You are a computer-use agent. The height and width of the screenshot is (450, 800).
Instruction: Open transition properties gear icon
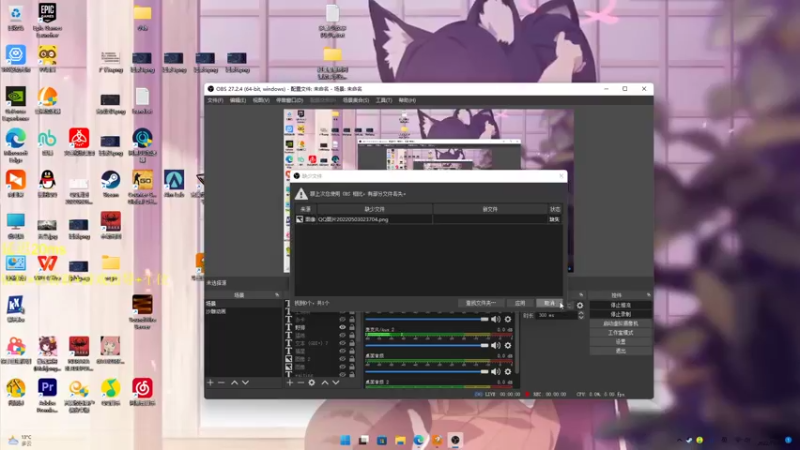580,305
